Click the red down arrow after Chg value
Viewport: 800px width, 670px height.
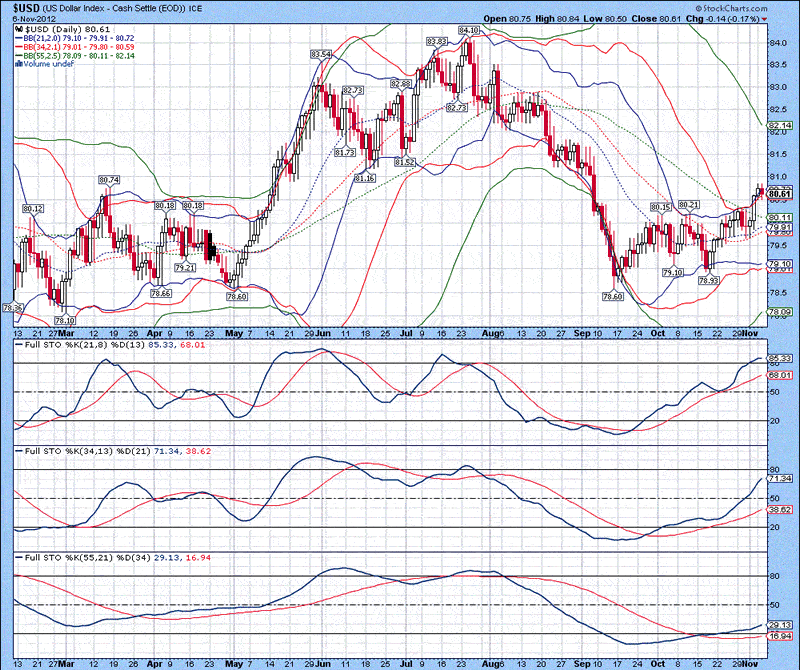click(765, 19)
